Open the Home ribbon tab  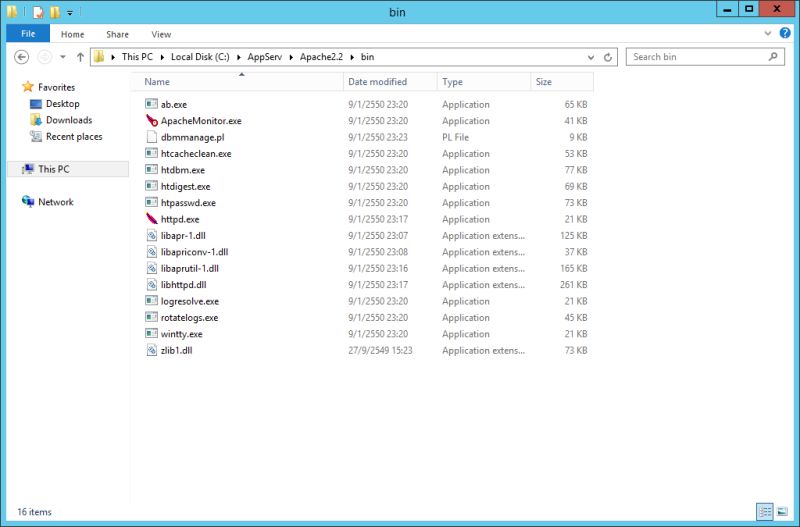[x=72, y=34]
